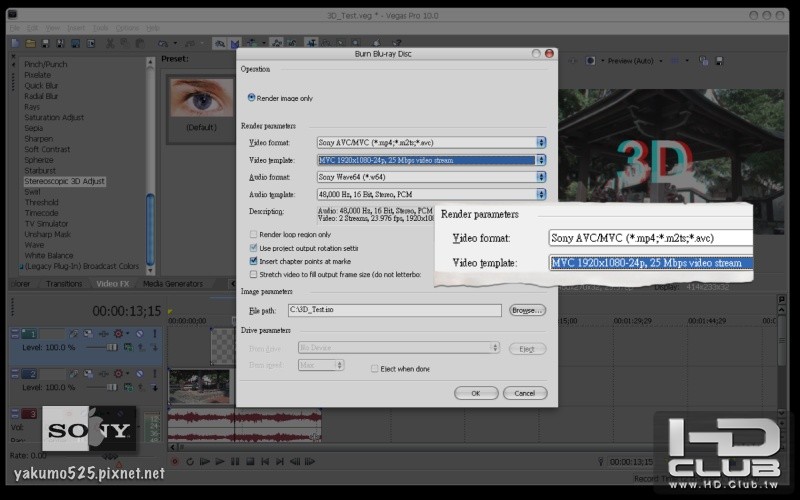Click the Browse... button
The image size is (800, 500).
coord(527,310)
